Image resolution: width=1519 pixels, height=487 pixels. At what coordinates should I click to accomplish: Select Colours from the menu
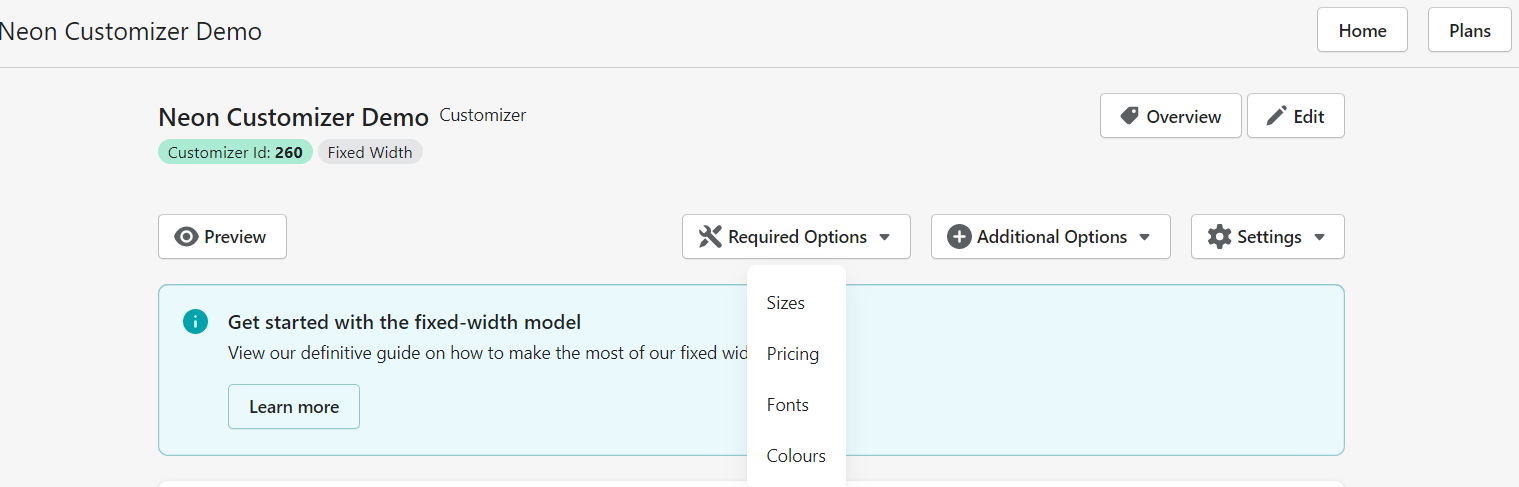point(796,456)
